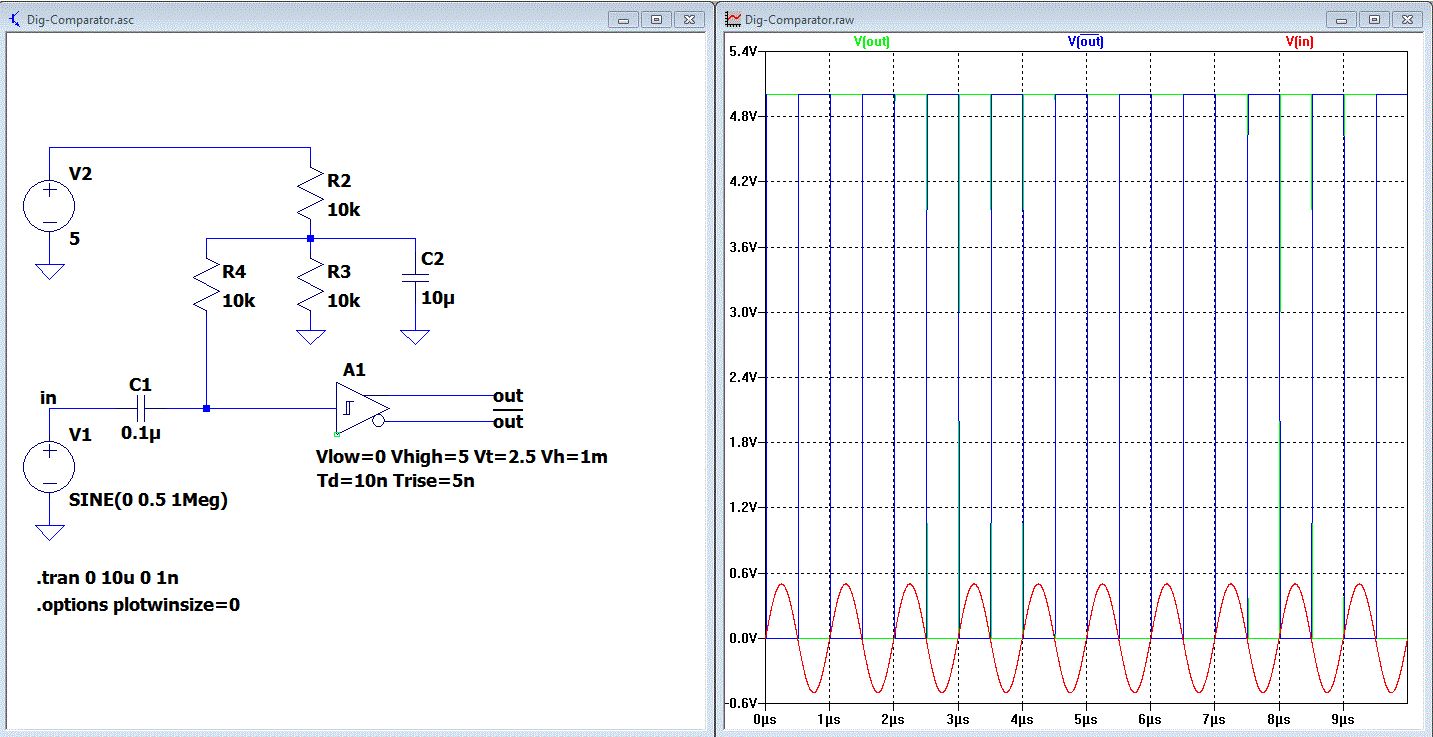1433x737 pixels.
Task: Click the SINE(0 0.5 1Meg) value text
Action: [x=149, y=501]
